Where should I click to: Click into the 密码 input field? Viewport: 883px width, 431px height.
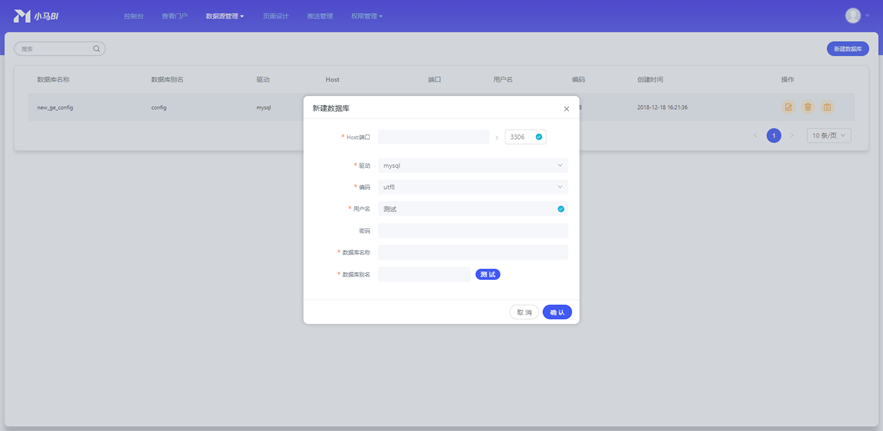pyautogui.click(x=472, y=231)
